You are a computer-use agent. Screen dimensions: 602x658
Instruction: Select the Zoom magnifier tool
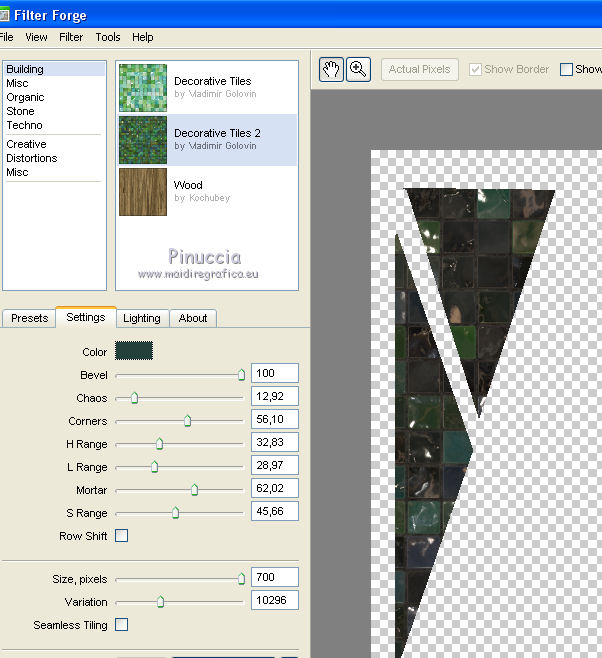click(358, 69)
